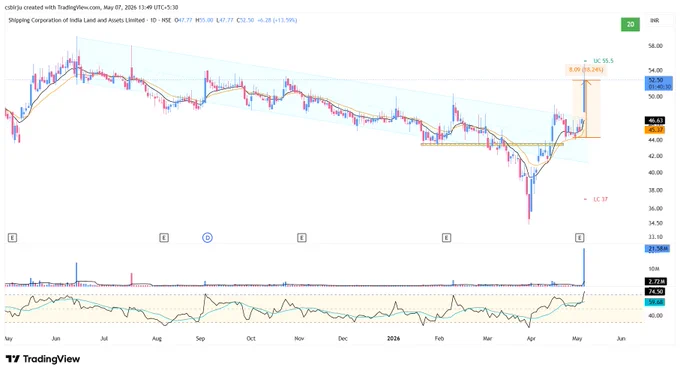Click the 21.58M volume label
The height and width of the screenshot is (373, 680).
click(x=657, y=249)
